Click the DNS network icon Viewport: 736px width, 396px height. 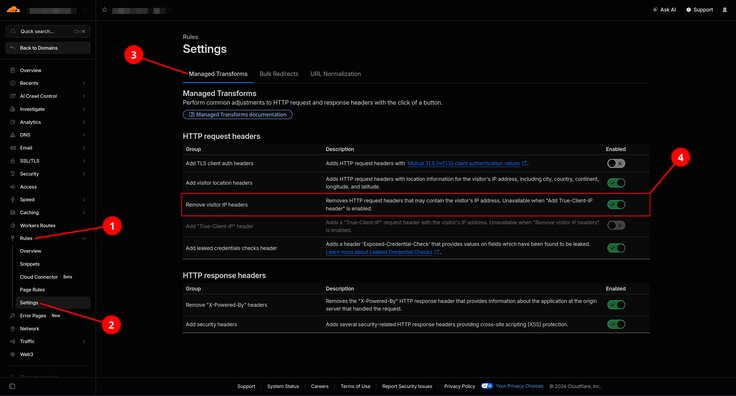click(x=13, y=135)
